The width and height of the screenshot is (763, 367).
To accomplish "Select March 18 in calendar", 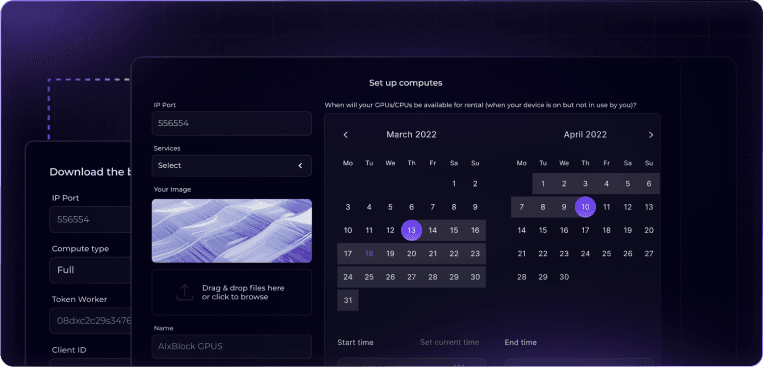I will point(369,254).
